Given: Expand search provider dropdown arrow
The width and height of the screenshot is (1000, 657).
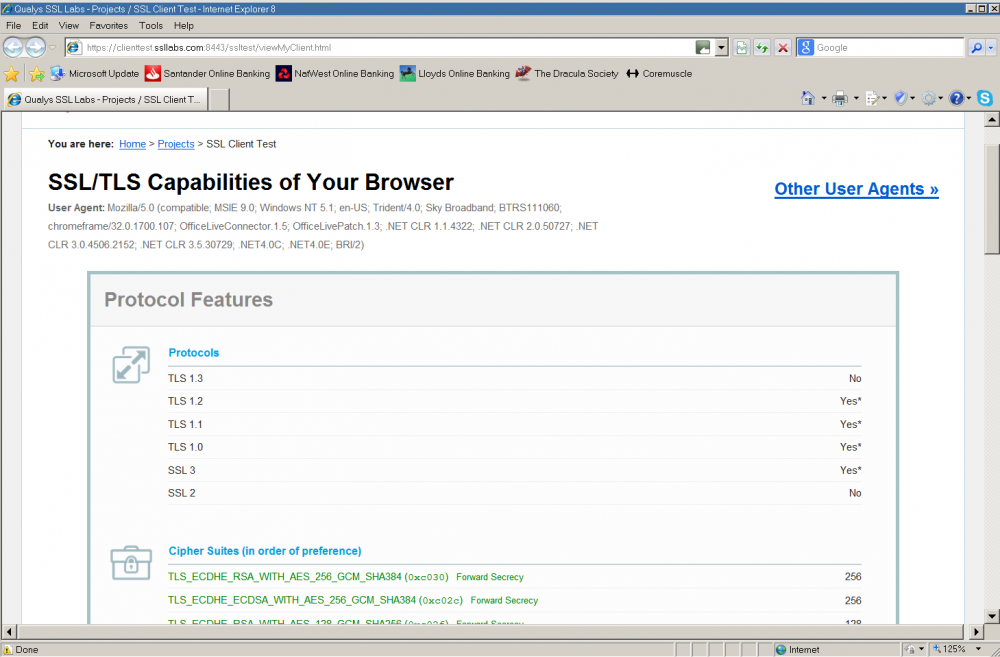Looking at the screenshot, I should [991, 48].
